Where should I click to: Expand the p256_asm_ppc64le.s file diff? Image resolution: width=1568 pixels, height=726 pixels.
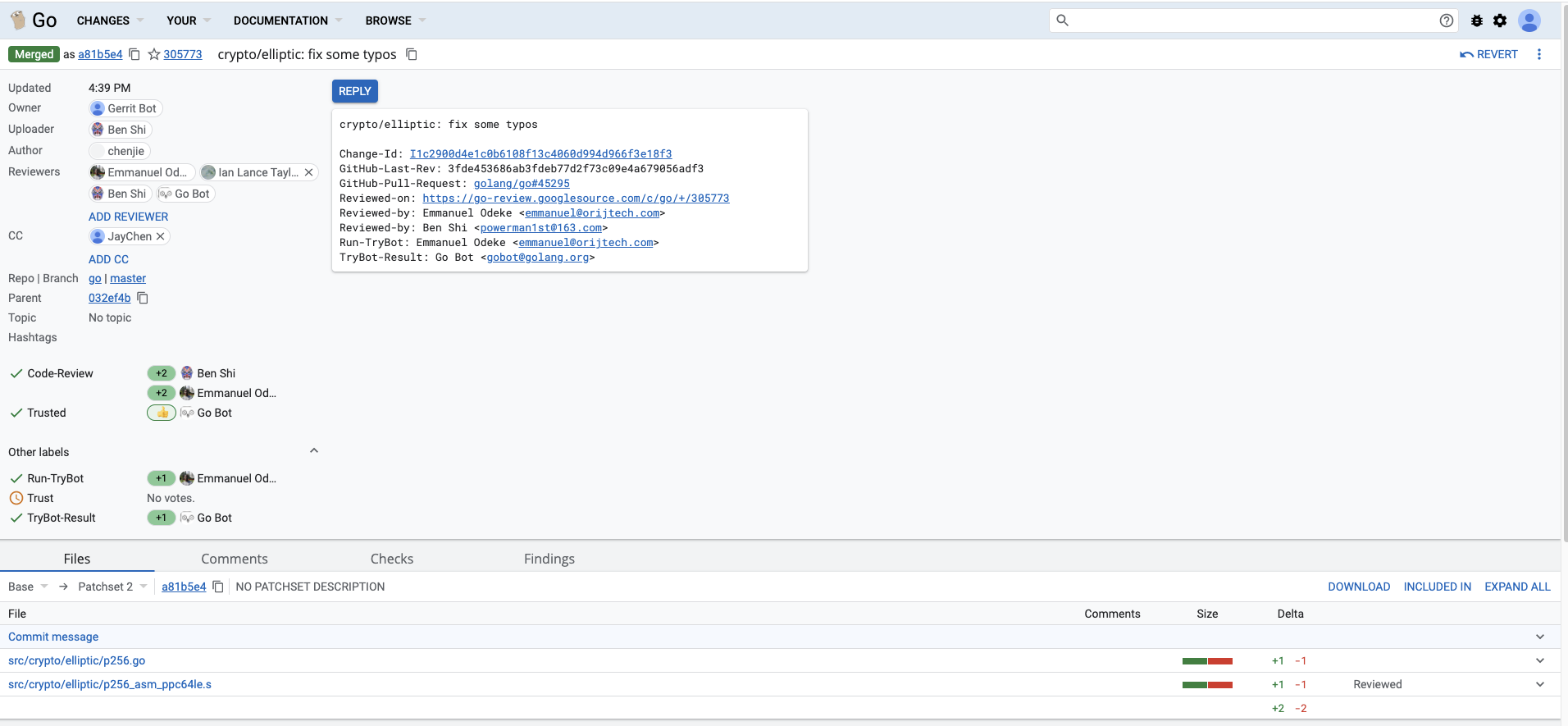point(1540,684)
